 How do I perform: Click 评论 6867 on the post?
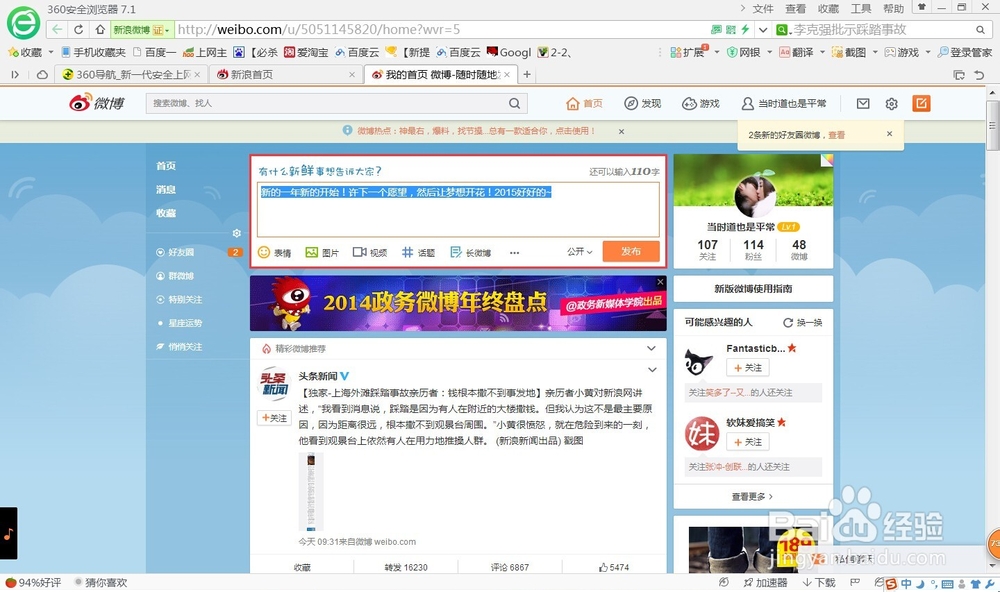tap(510, 567)
